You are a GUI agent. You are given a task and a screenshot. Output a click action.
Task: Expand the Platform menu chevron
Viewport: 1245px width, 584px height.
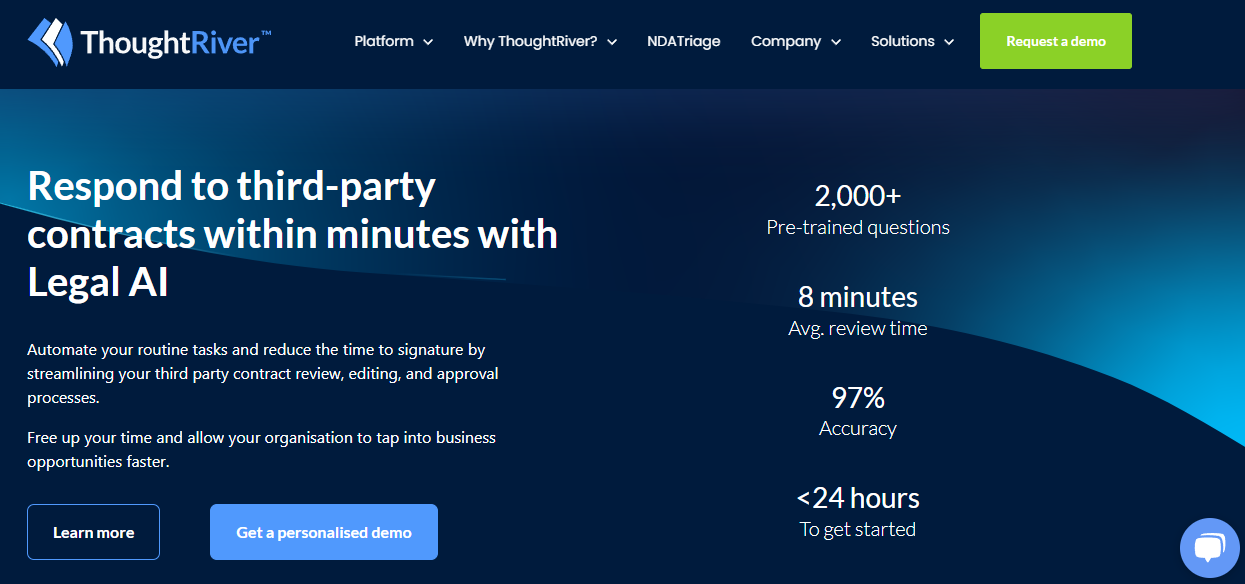[x=428, y=42]
